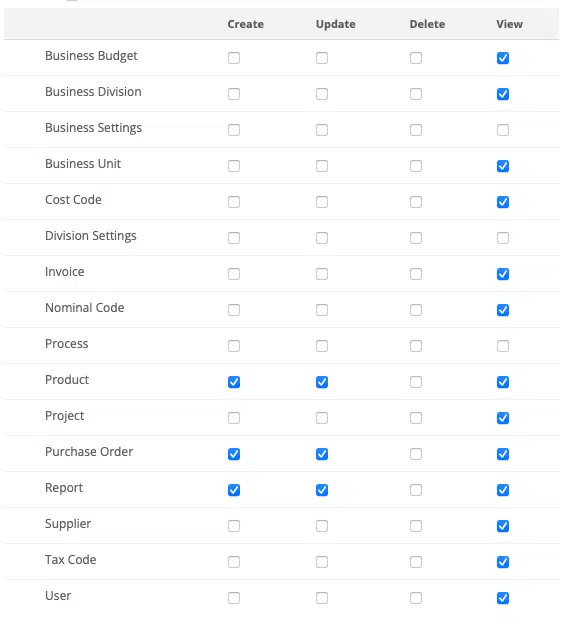
Task: Enable Delete permission for Purchase Order
Action: 416,454
